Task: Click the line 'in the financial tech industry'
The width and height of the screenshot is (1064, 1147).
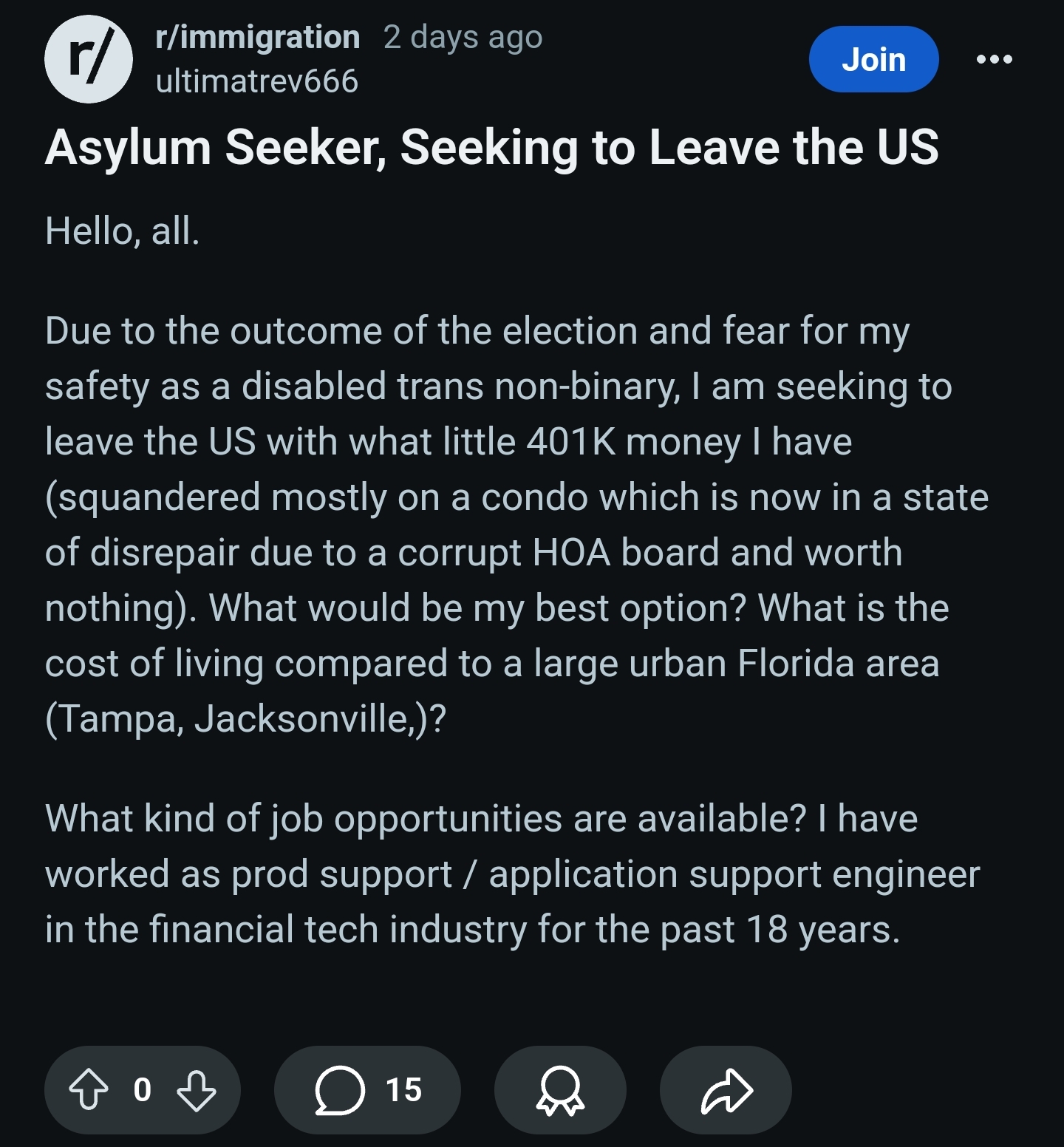Action: coord(473,930)
